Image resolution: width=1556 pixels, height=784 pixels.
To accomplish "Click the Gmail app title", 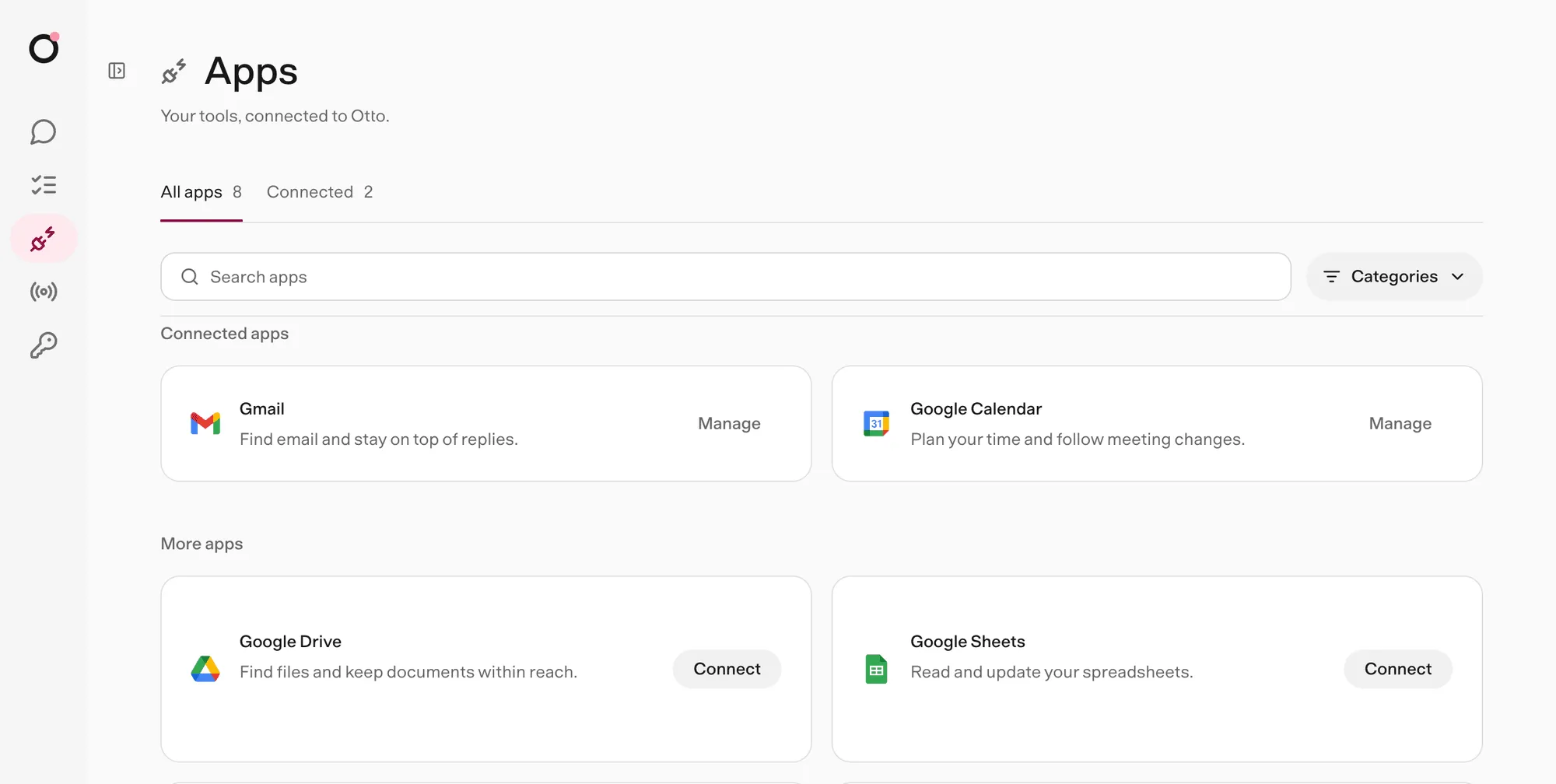I will coord(262,409).
